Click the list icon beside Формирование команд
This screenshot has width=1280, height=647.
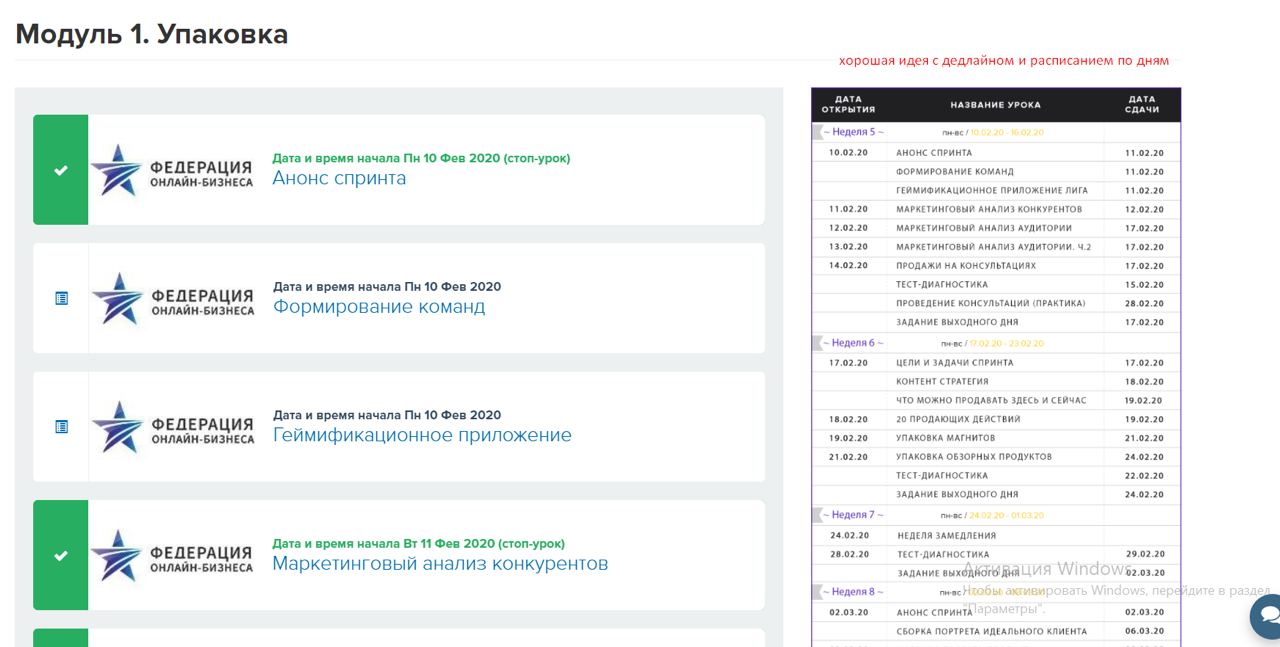61,298
